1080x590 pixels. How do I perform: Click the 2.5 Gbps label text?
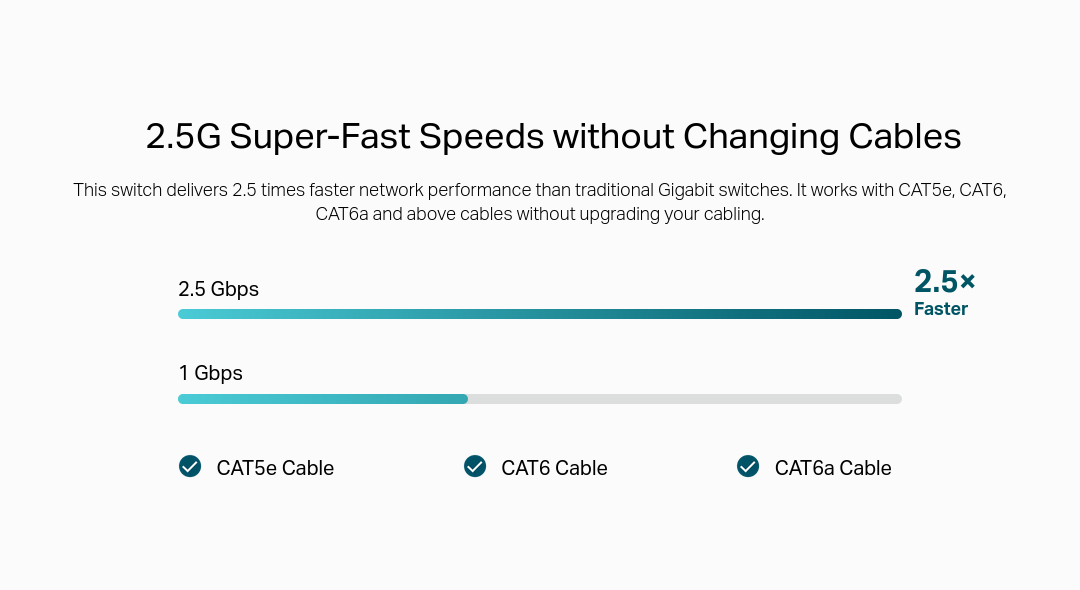218,289
